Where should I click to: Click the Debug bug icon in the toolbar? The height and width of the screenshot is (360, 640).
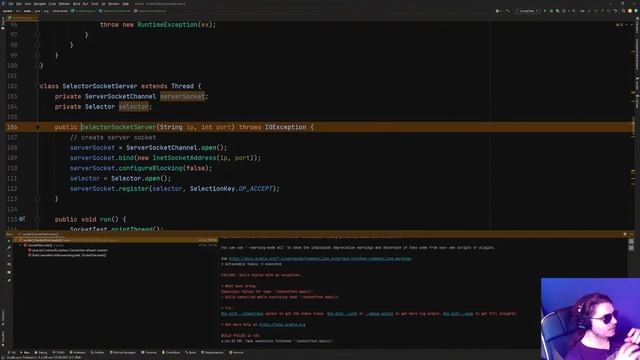tap(551, 11)
